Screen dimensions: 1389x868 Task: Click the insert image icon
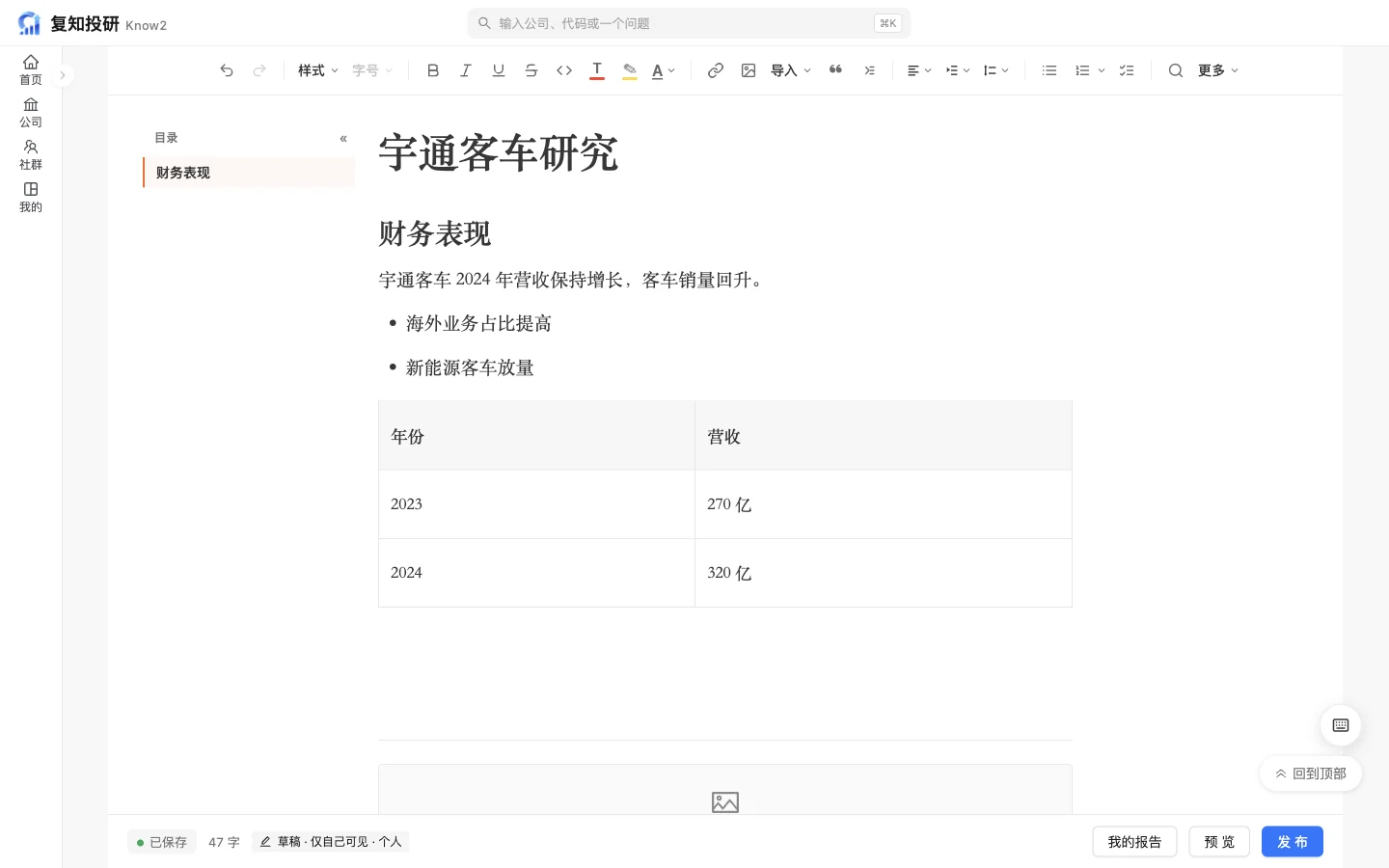point(749,70)
